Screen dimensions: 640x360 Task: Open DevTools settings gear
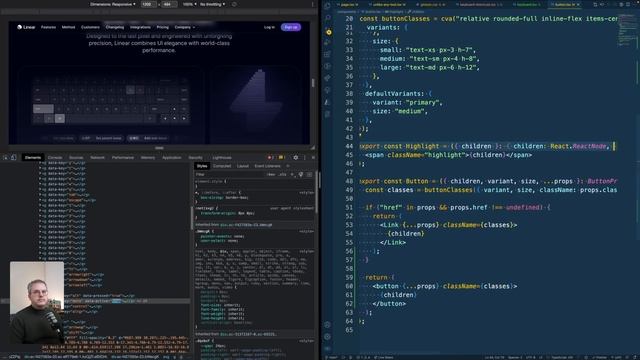point(296,158)
